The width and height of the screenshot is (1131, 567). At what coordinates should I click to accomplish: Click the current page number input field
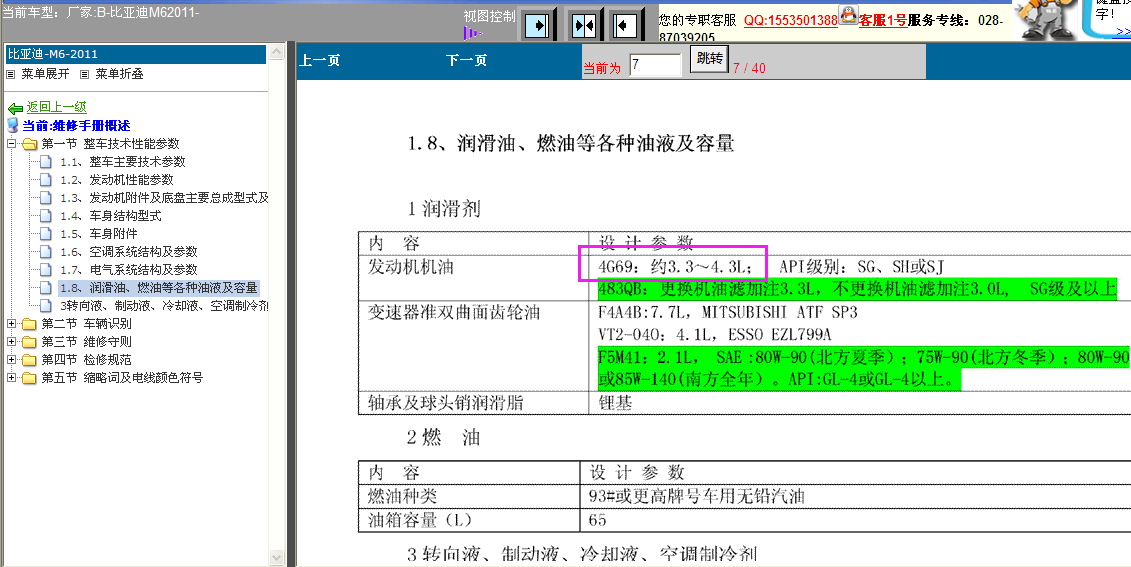655,64
